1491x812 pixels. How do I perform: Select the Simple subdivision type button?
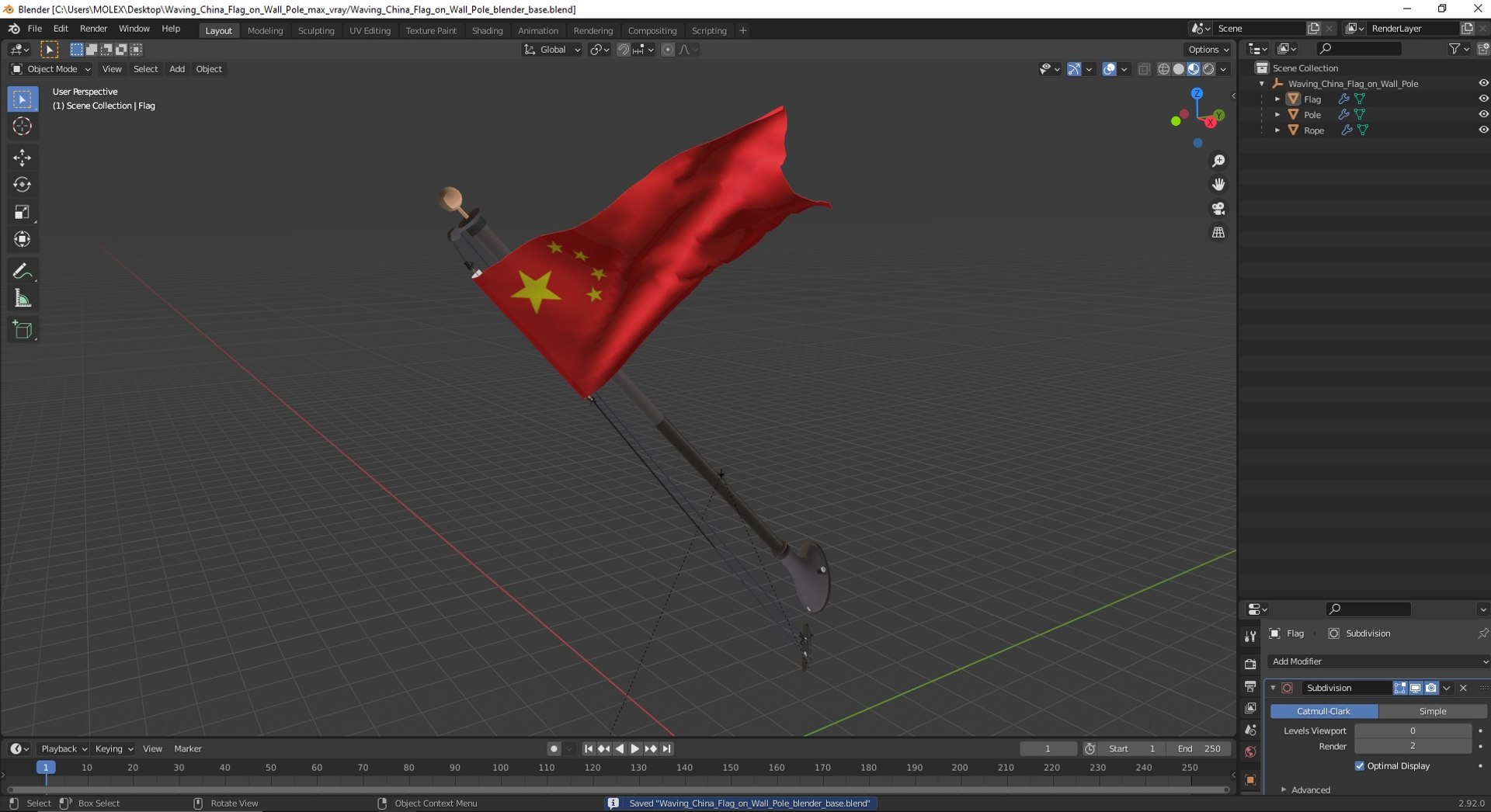tap(1433, 711)
